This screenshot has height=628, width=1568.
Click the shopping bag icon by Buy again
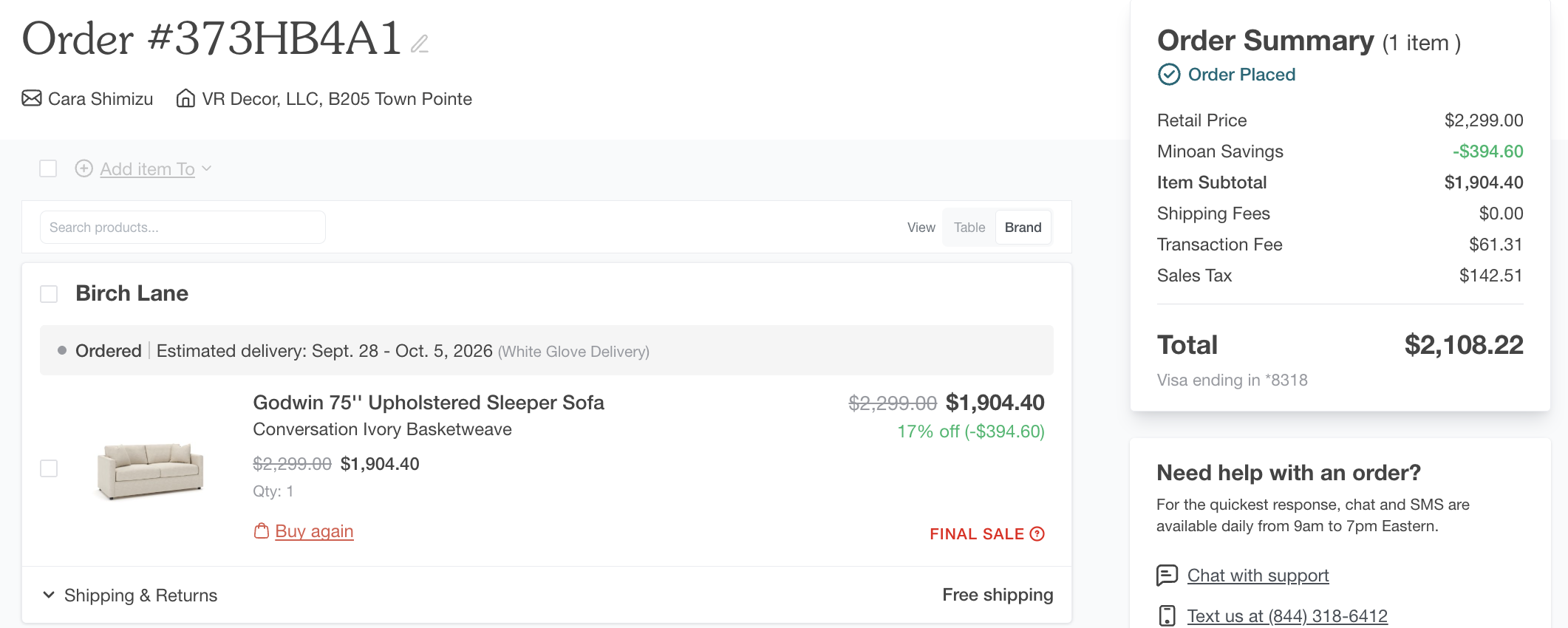pos(261,531)
